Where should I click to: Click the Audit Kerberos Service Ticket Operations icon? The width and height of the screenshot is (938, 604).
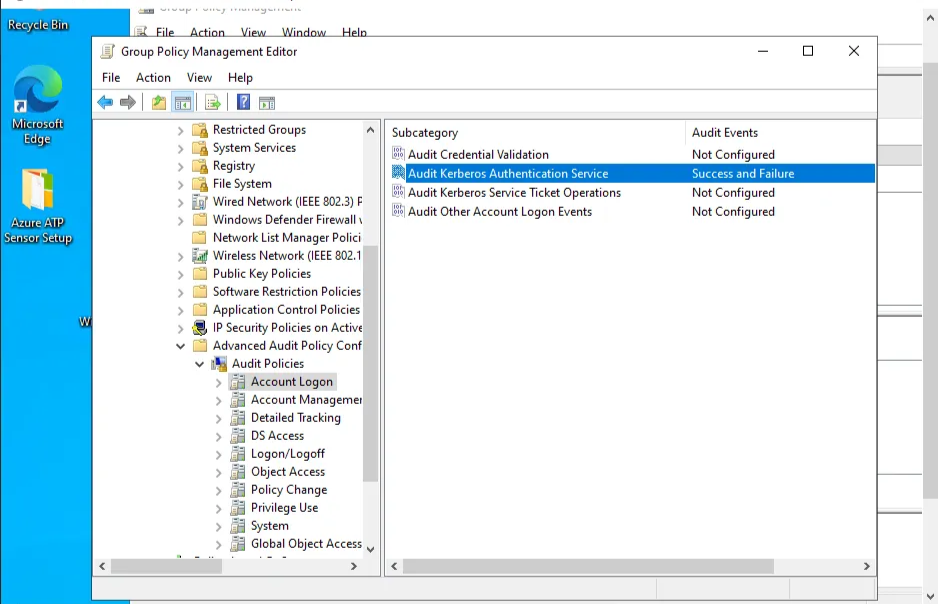coord(398,192)
